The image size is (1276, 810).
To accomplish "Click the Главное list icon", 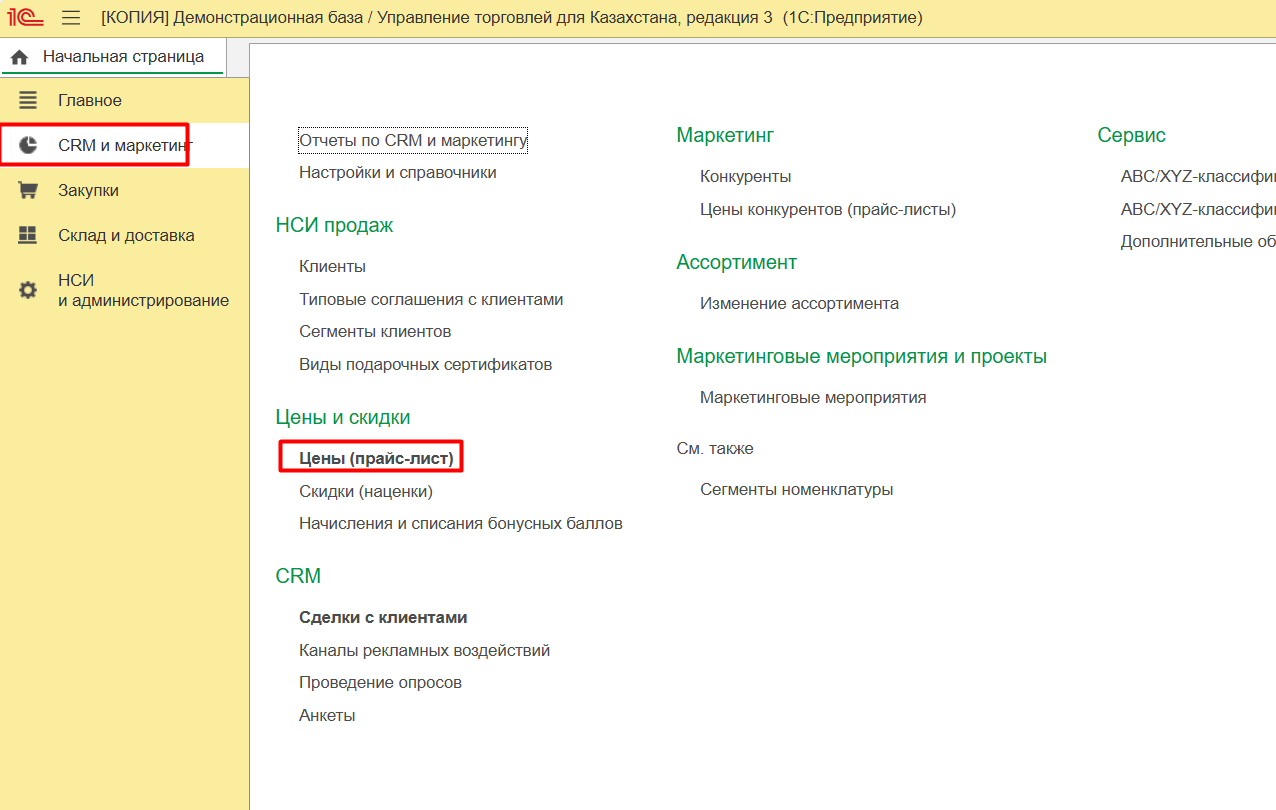I will (28, 100).
